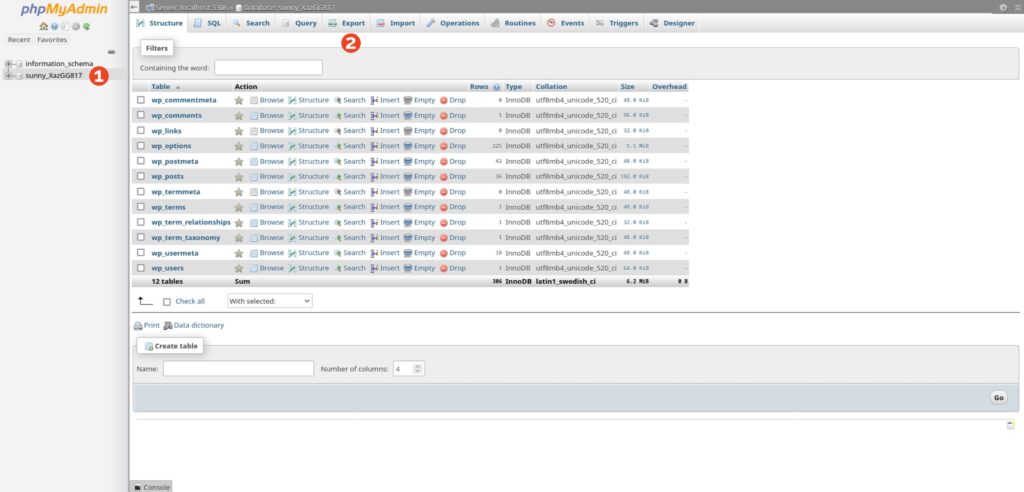Open the wp_options table link
The height and width of the screenshot is (492, 1024).
point(171,146)
